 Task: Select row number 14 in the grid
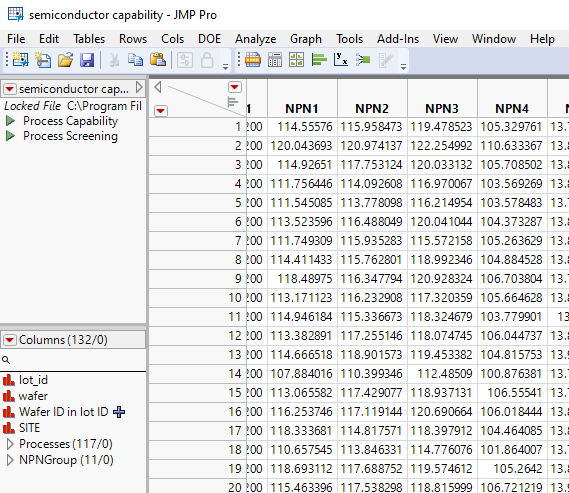click(x=197, y=374)
